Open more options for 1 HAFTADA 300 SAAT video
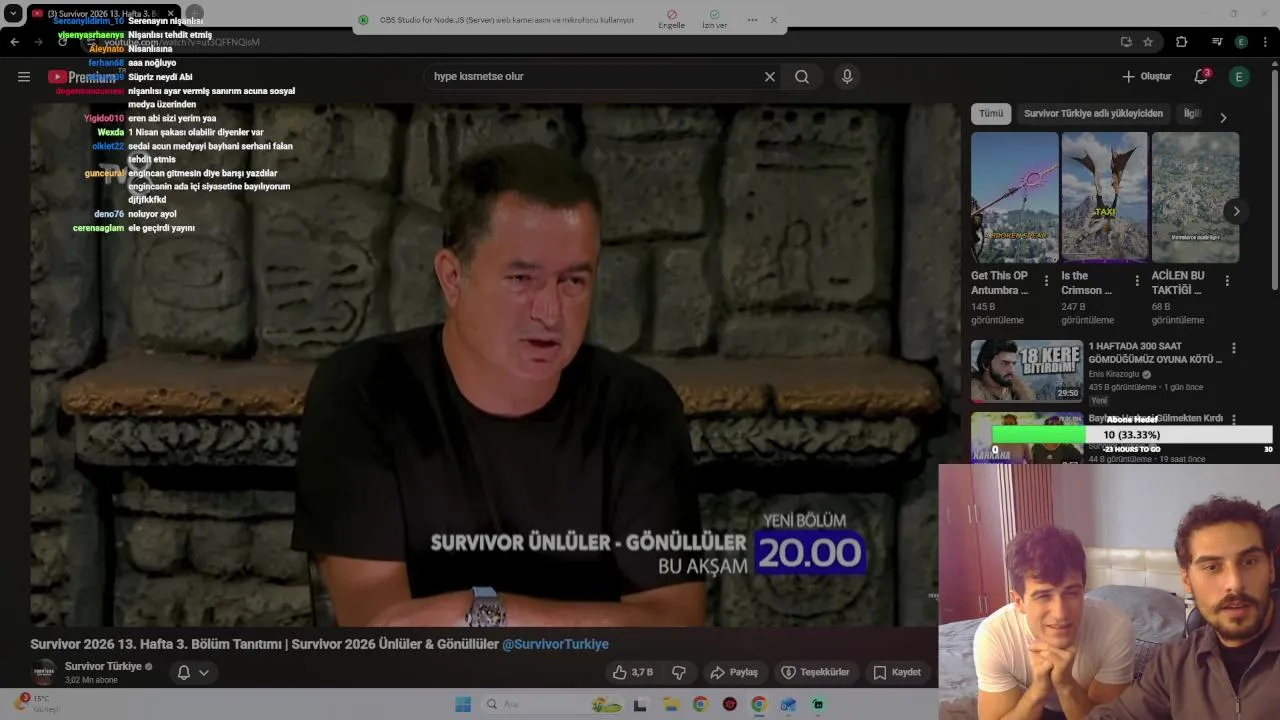 tap(1233, 349)
